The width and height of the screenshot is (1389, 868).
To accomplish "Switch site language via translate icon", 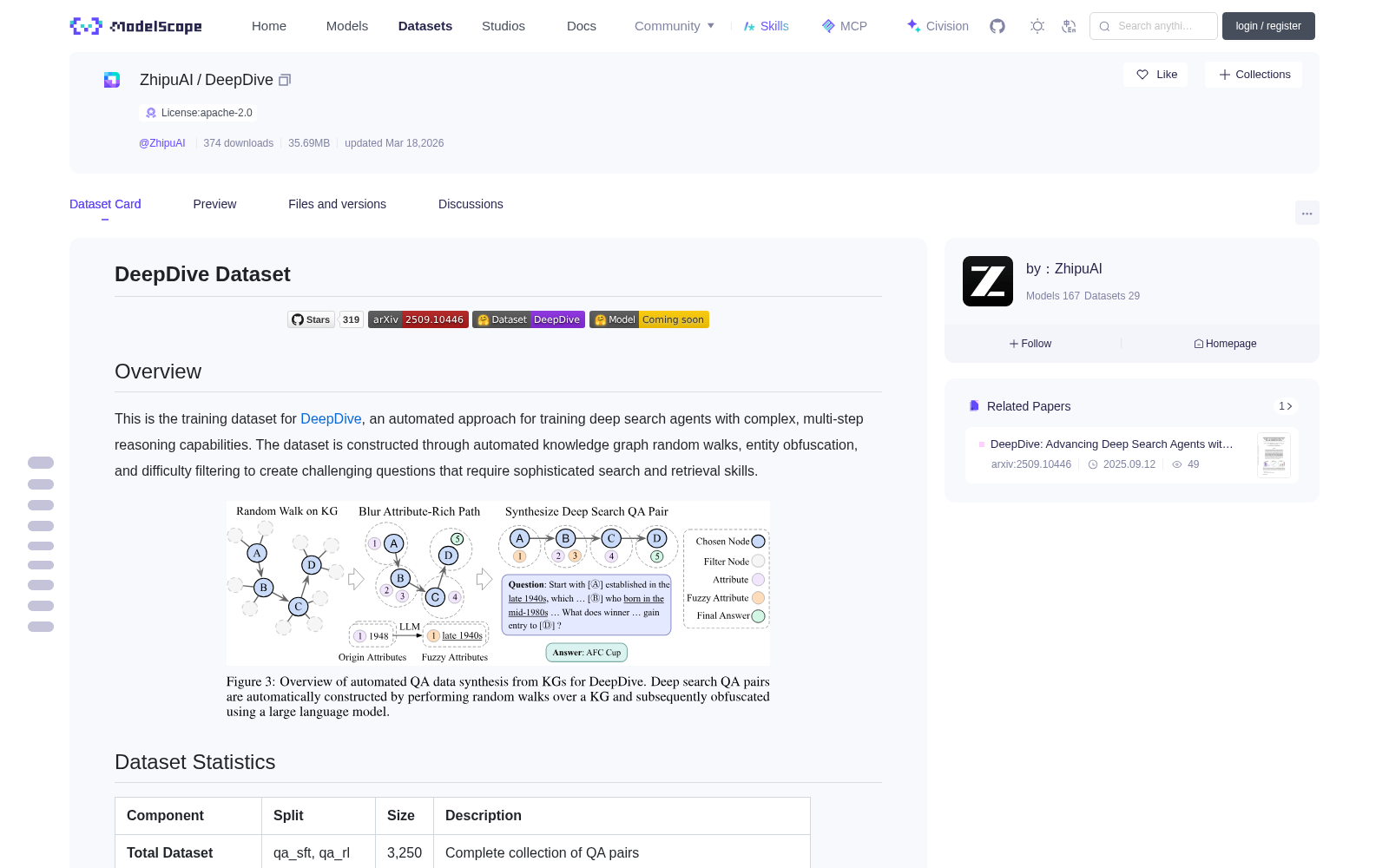I will pos(1070,26).
